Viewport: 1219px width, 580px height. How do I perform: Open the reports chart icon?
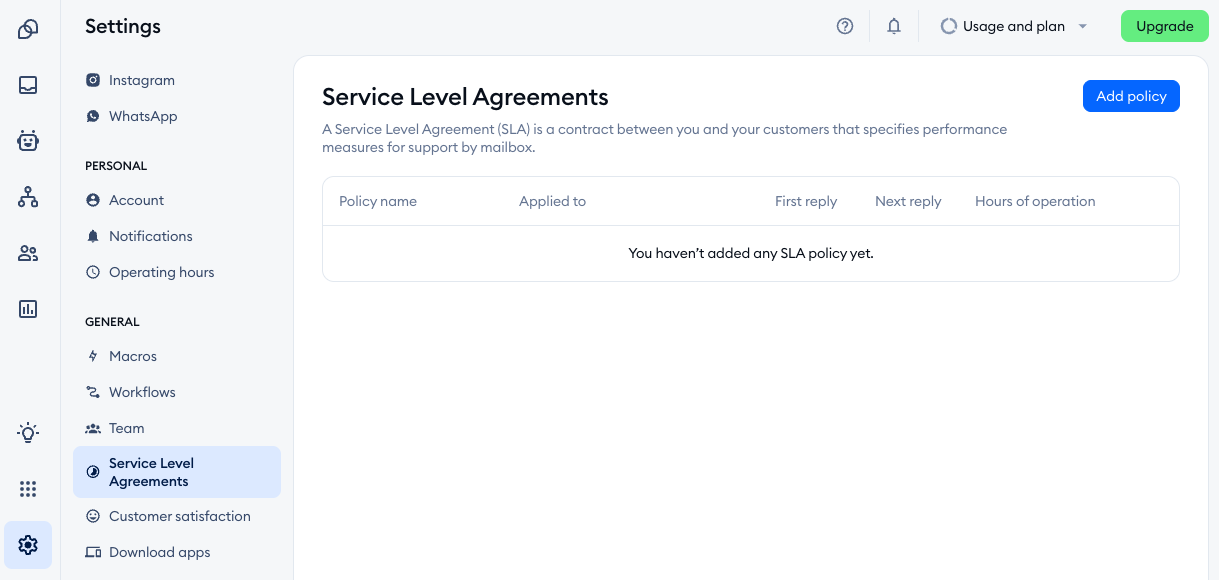(x=28, y=309)
